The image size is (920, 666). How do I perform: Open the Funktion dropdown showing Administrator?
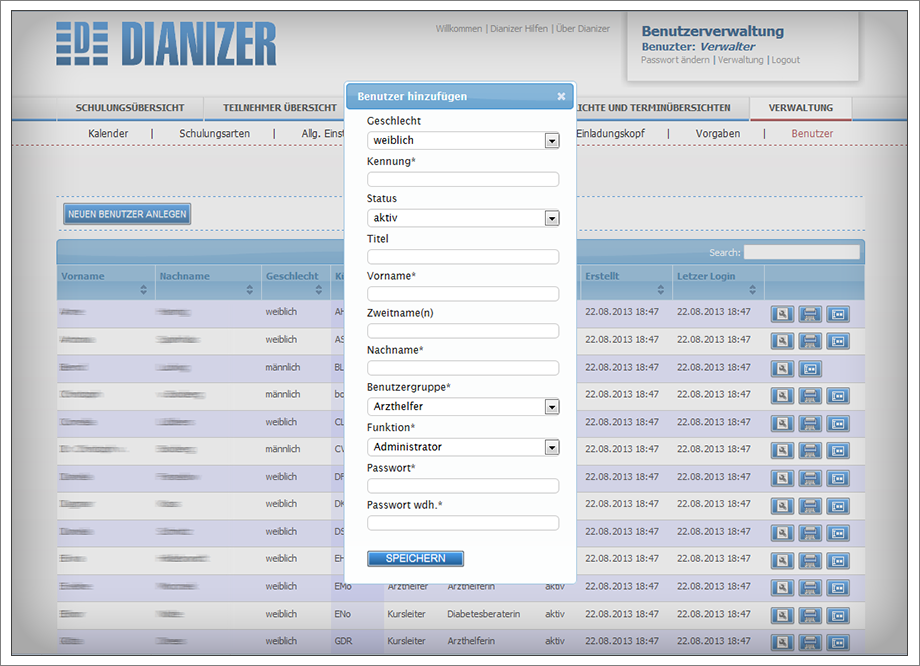pos(463,447)
